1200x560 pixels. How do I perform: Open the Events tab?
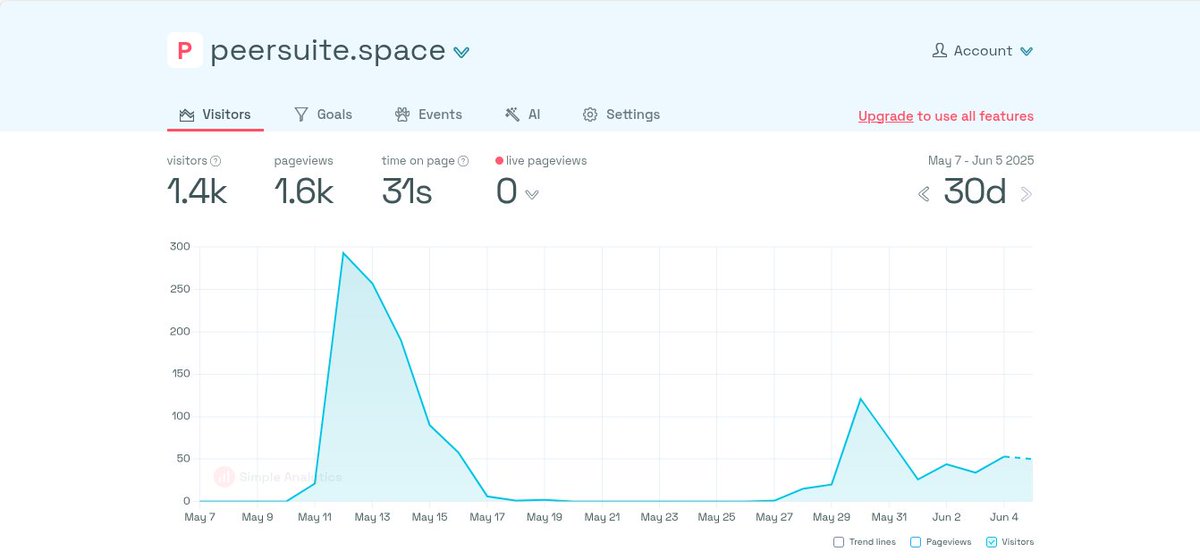point(429,114)
